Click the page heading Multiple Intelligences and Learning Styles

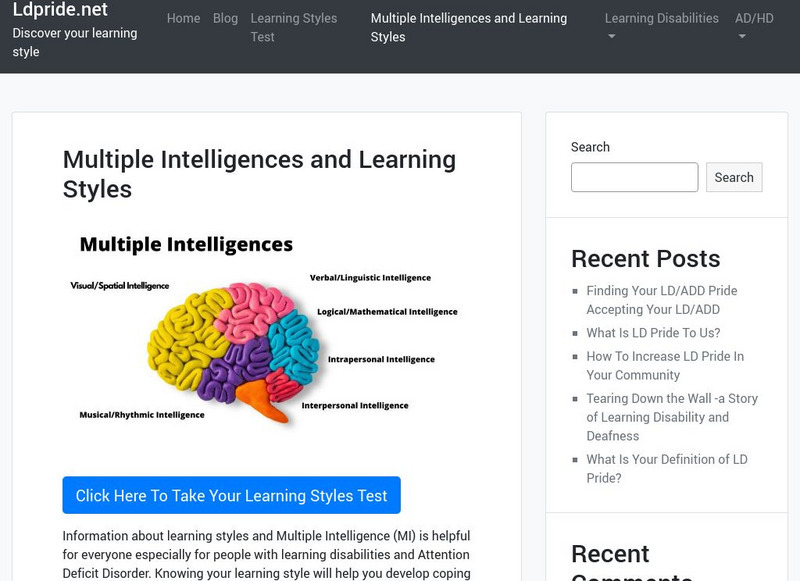pyautogui.click(x=259, y=173)
